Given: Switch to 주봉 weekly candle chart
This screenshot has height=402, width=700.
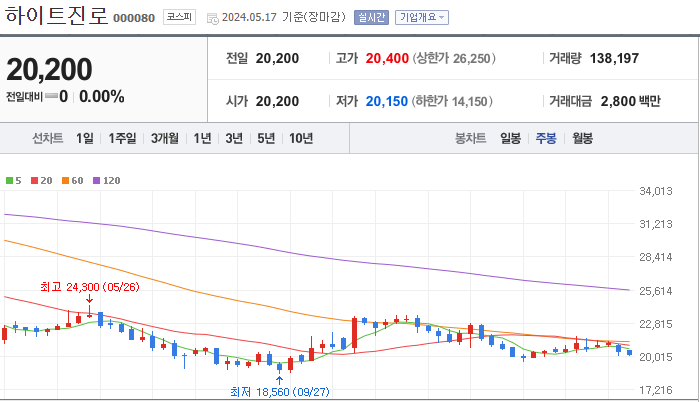Looking at the screenshot, I should [x=546, y=138].
